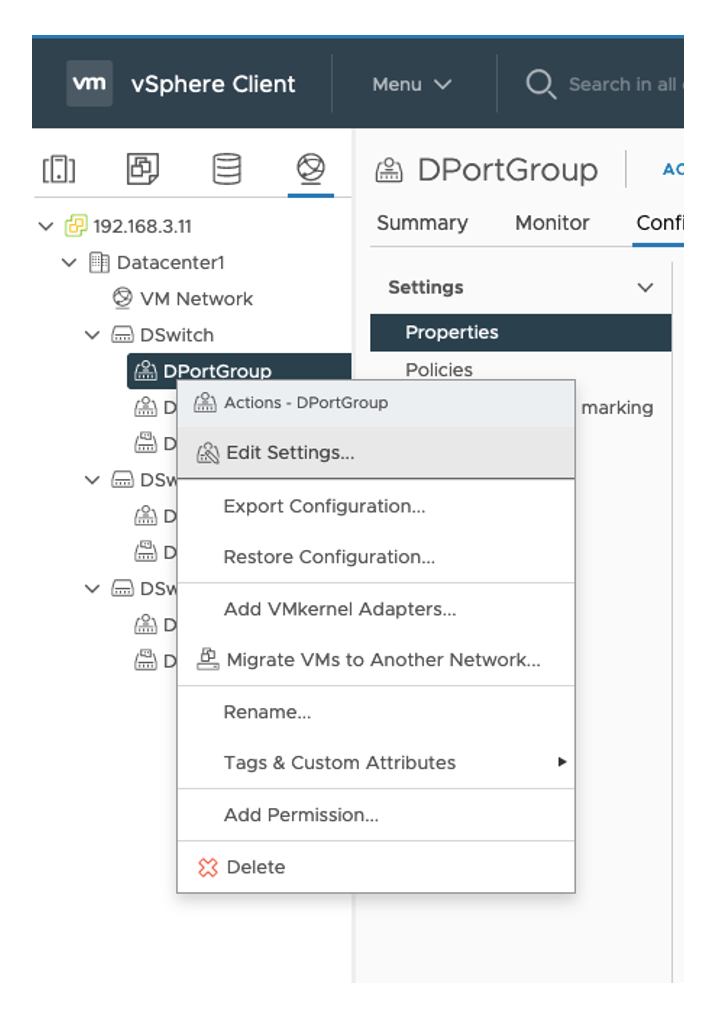Choose Migrate VMs to Another Network

(376, 660)
